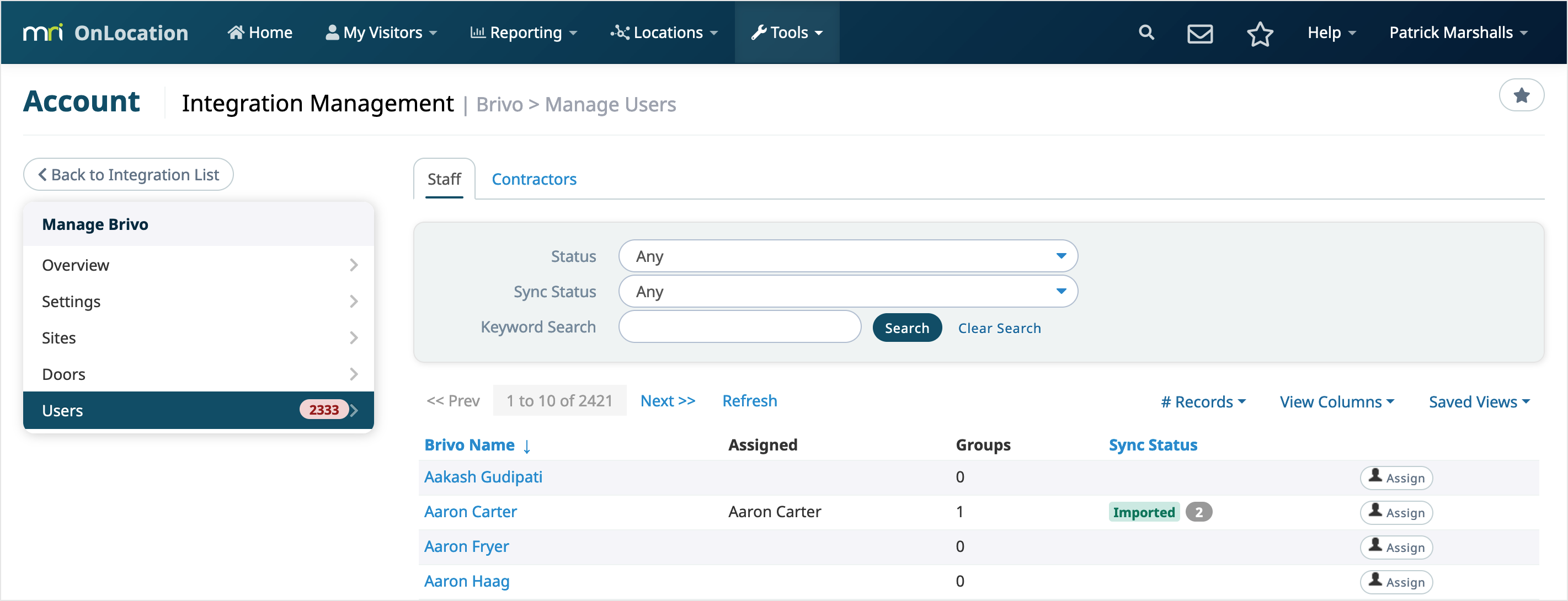Click the 2333 badge on Users
This screenshot has width=1568, height=601.
(x=323, y=409)
